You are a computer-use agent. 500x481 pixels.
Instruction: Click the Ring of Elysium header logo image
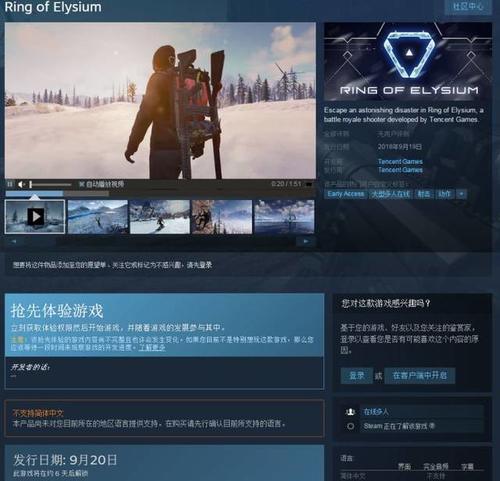[x=408, y=62]
